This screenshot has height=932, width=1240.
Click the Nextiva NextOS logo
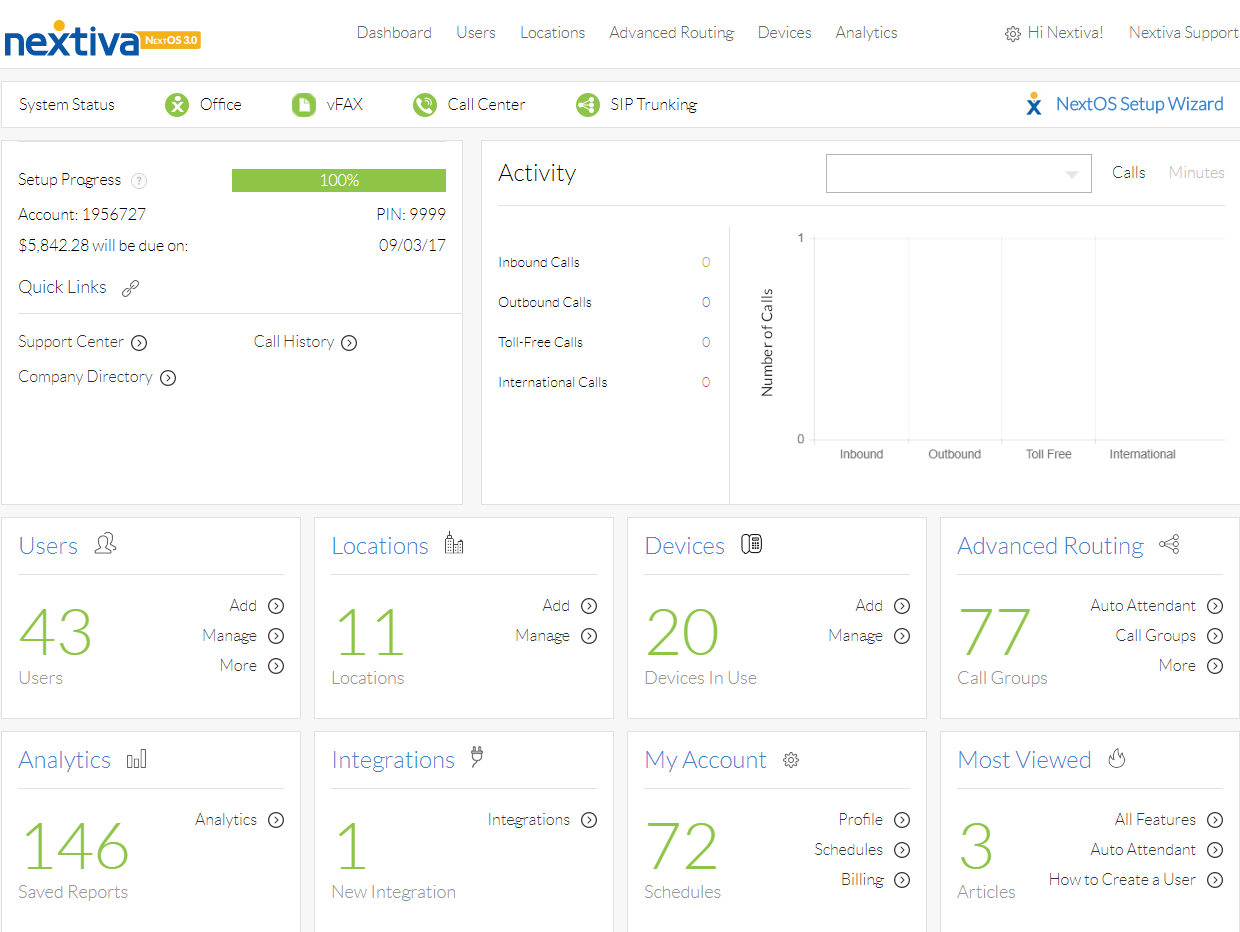[x=103, y=39]
